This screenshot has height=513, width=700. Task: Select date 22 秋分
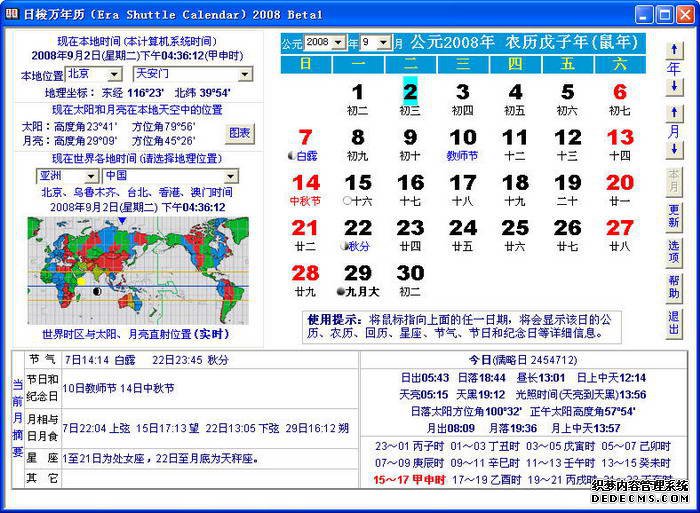358,236
